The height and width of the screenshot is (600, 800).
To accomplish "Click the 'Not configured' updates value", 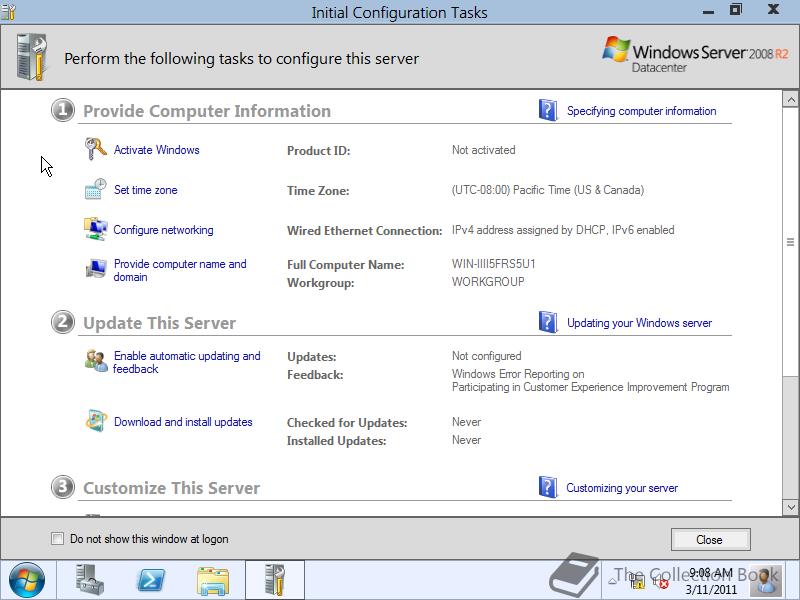I will [x=487, y=356].
